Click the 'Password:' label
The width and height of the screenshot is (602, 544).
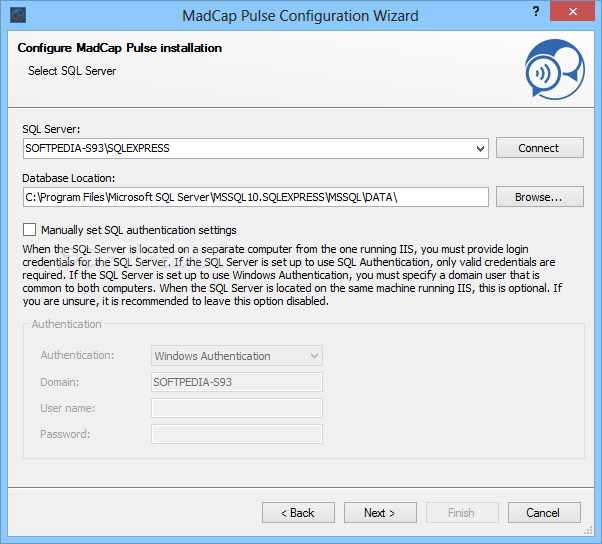pos(65,434)
